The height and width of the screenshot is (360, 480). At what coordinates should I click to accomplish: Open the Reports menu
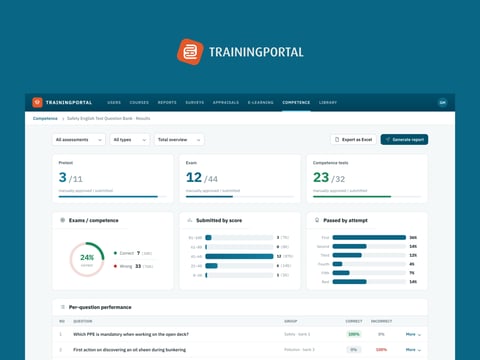coord(167,102)
